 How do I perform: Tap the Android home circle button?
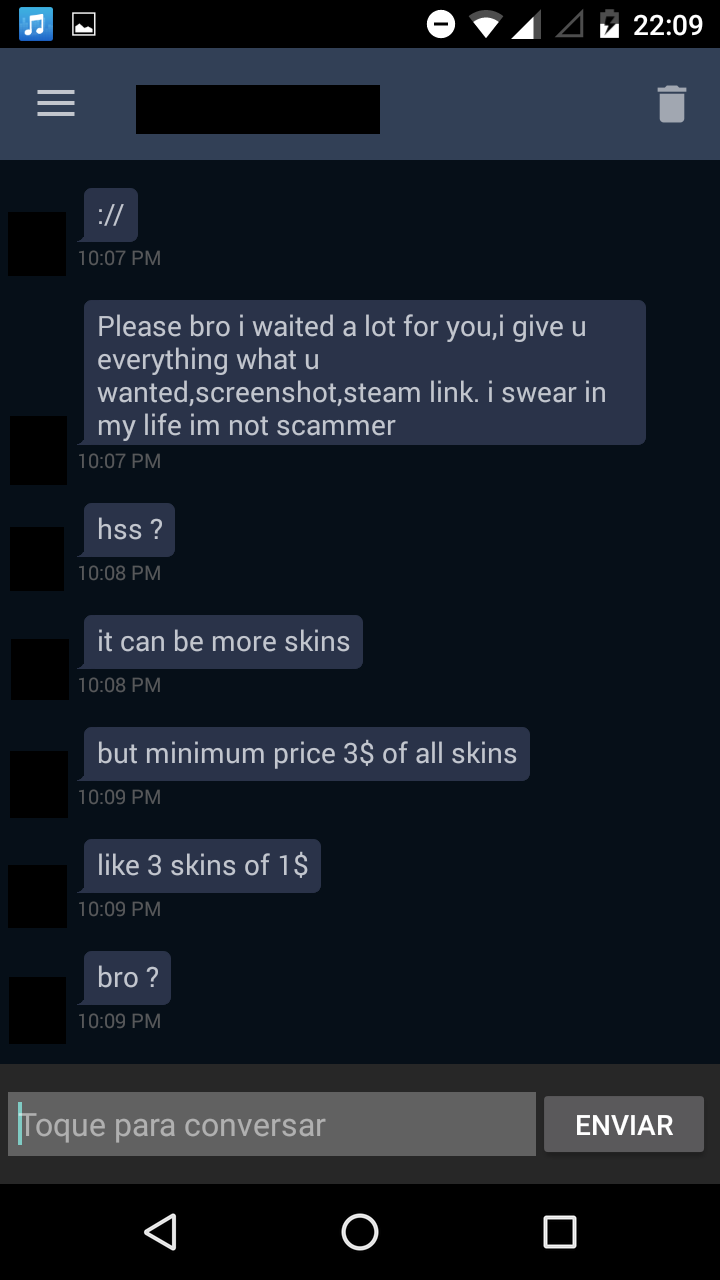click(x=360, y=1232)
